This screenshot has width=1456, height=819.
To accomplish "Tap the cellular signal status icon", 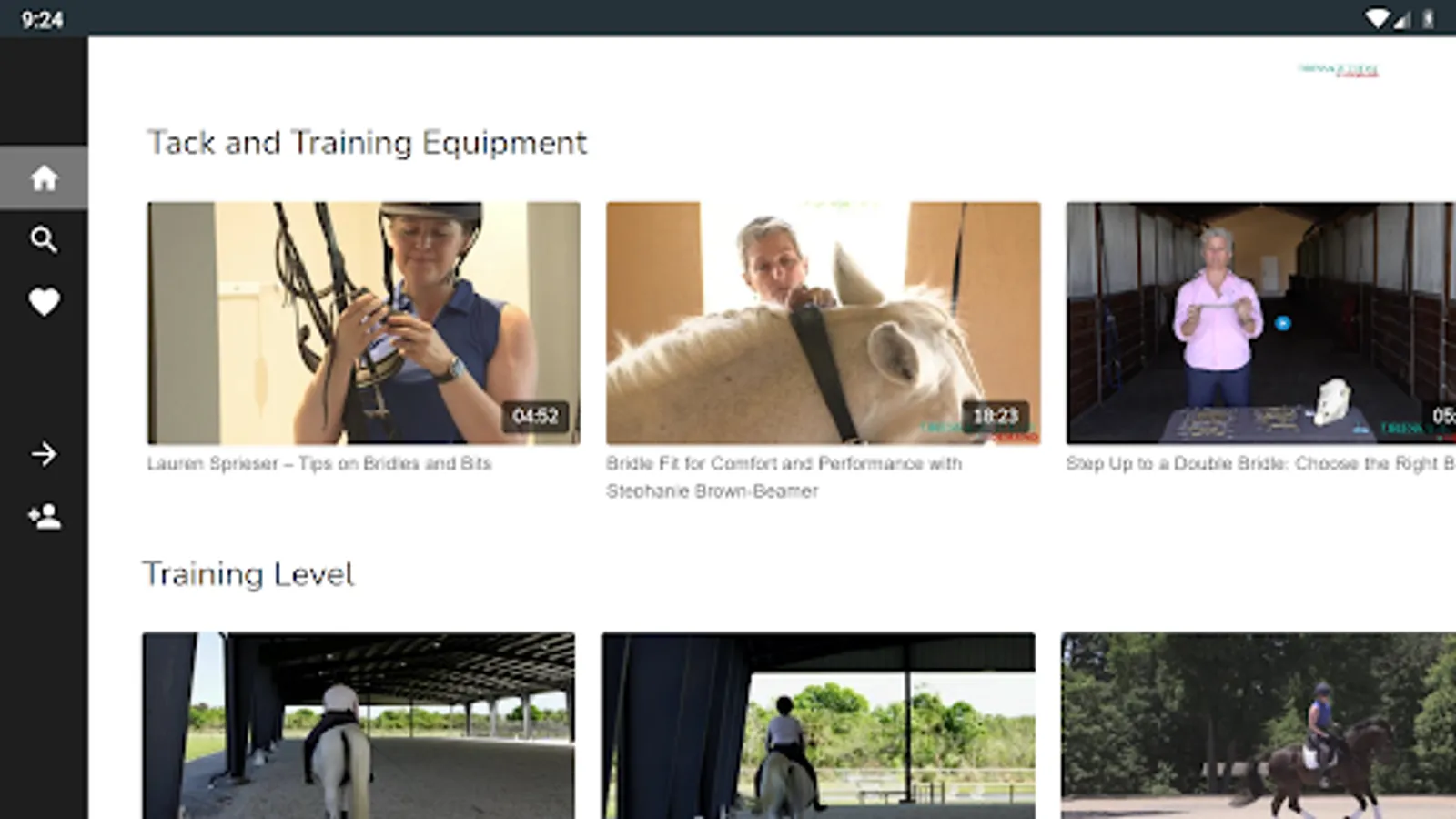I will (x=1401, y=19).
